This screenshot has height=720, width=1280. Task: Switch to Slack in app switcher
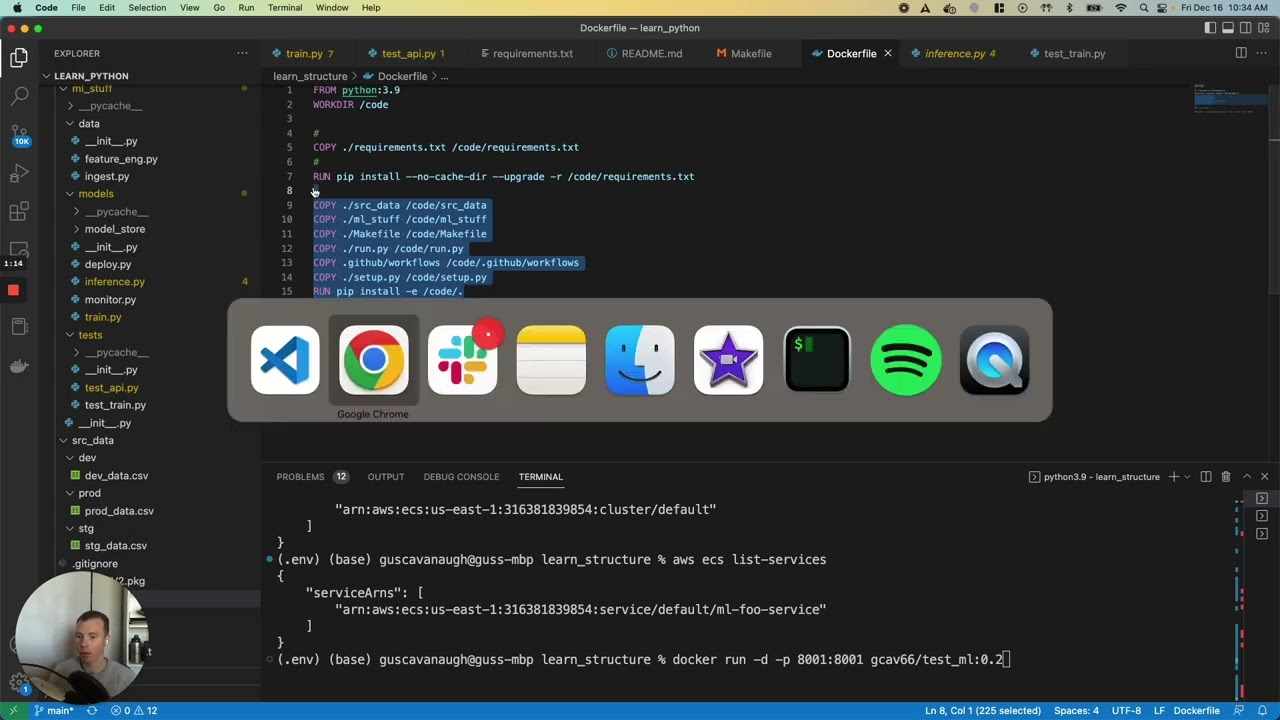pyautogui.click(x=462, y=360)
